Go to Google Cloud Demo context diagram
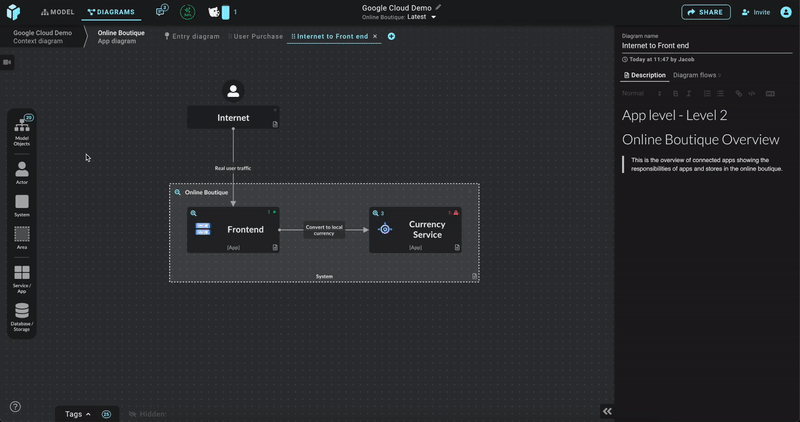Image resolution: width=800 pixels, height=422 pixels. [x=42, y=37]
